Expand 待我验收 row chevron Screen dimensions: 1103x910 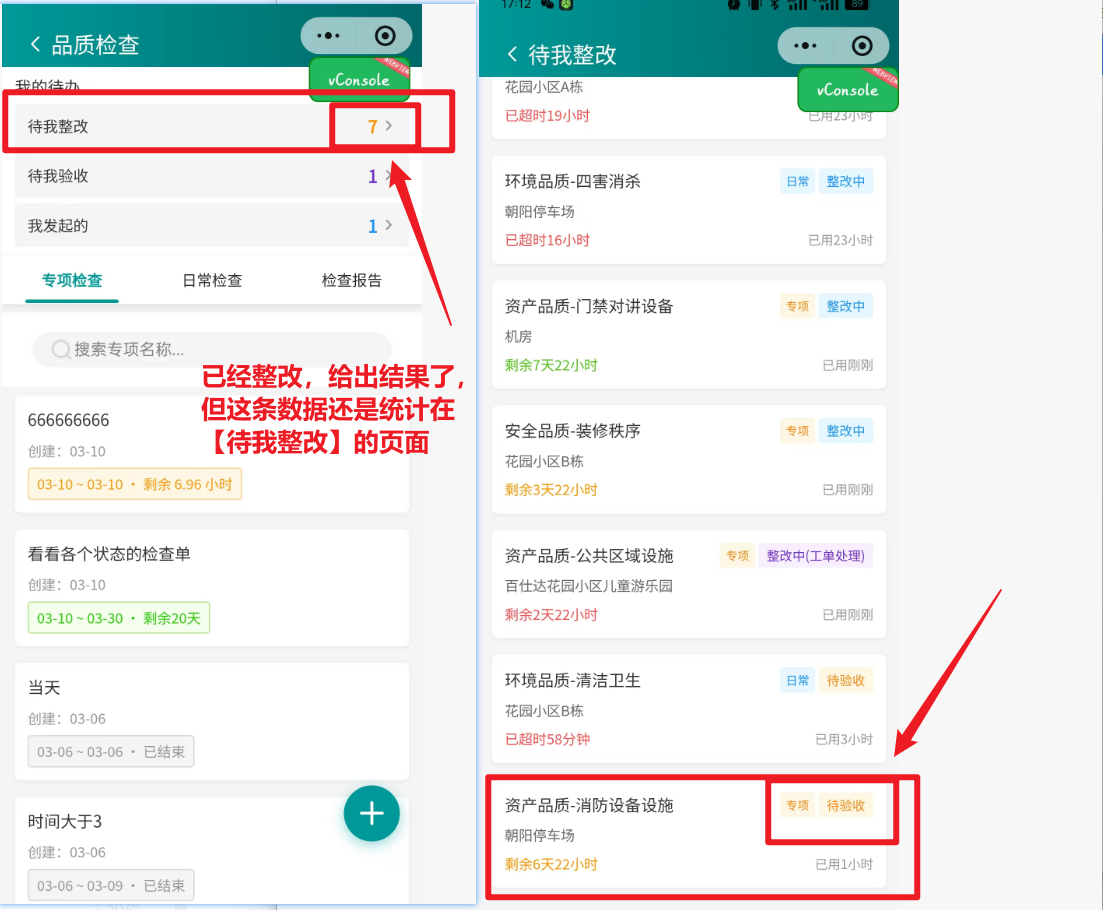pos(389,176)
